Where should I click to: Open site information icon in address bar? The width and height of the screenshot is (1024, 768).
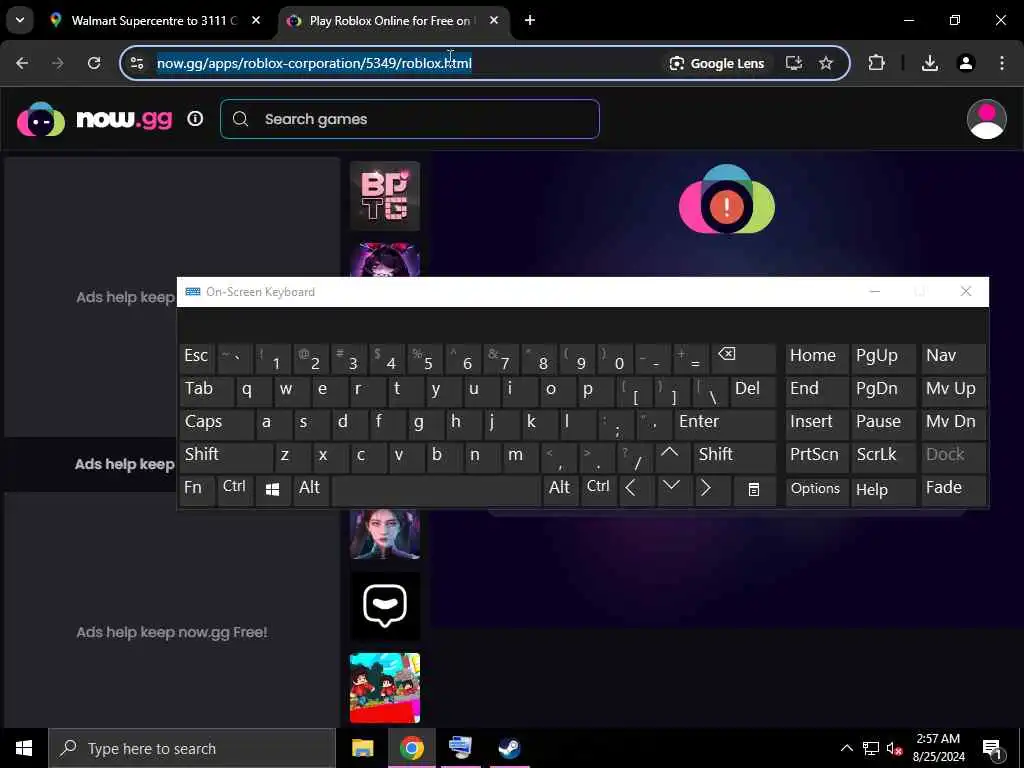pos(136,63)
